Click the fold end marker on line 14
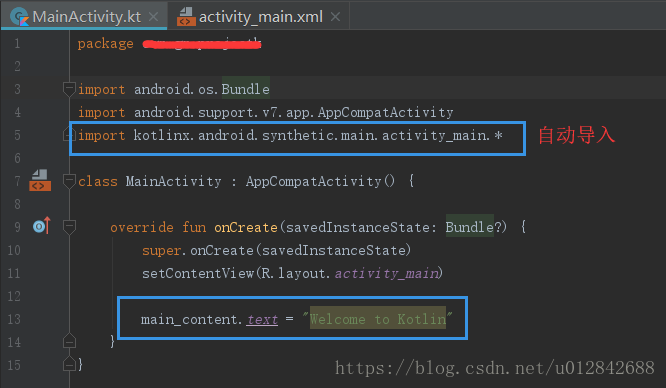Image resolution: width=666 pixels, height=388 pixels. pos(69,341)
